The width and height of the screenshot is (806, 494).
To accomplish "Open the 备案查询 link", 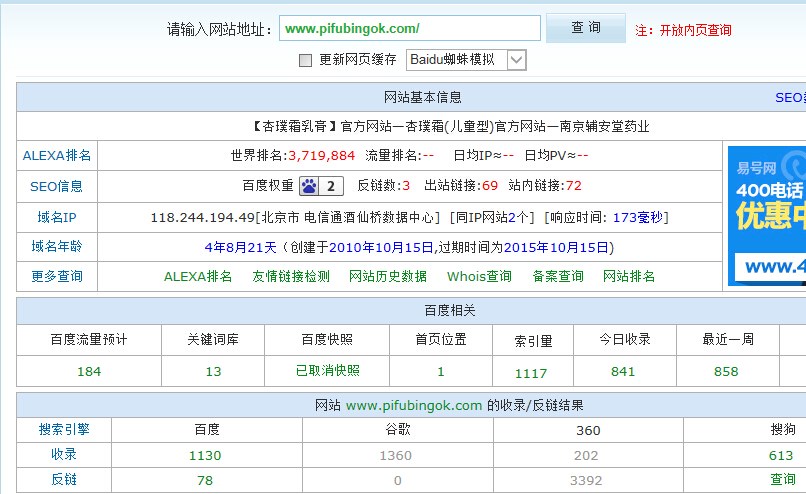I will click(558, 277).
